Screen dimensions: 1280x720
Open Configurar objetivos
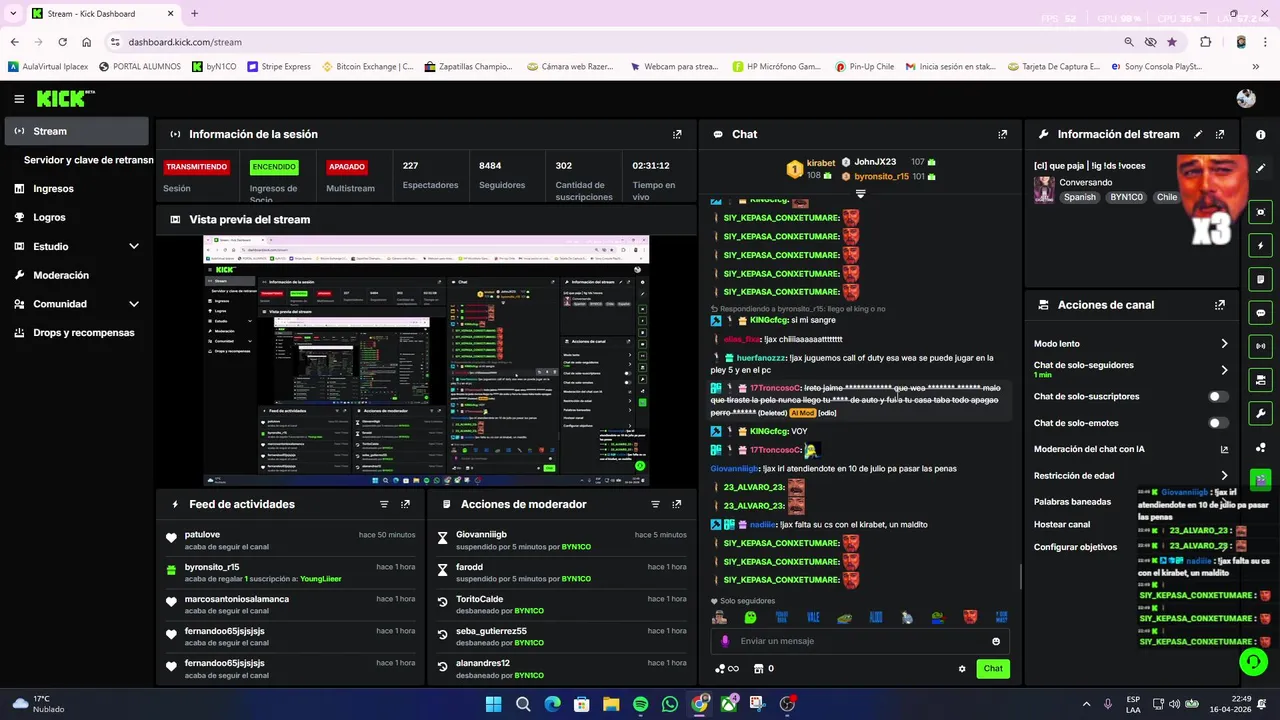[x=1075, y=547]
